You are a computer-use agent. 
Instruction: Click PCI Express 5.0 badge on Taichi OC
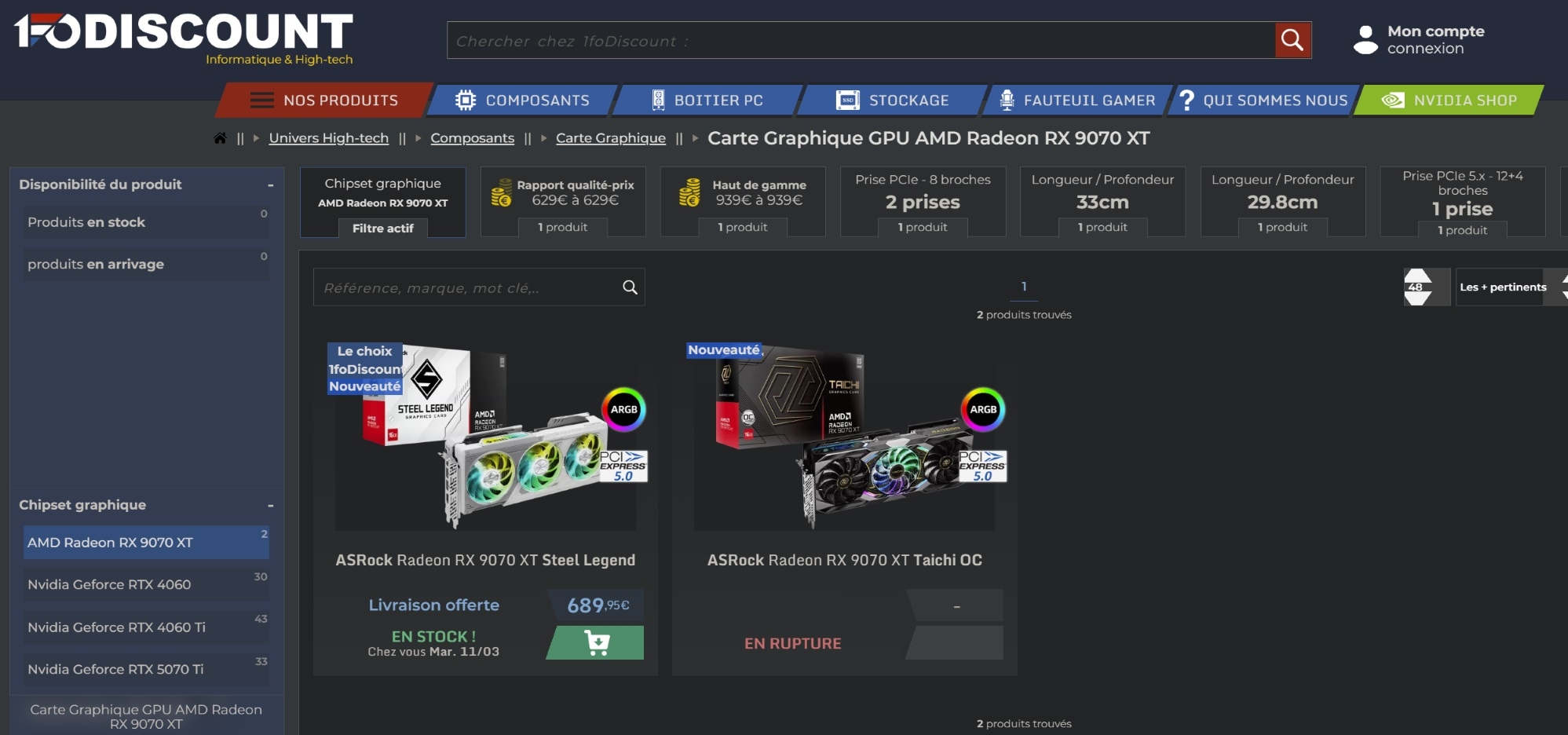tap(982, 466)
